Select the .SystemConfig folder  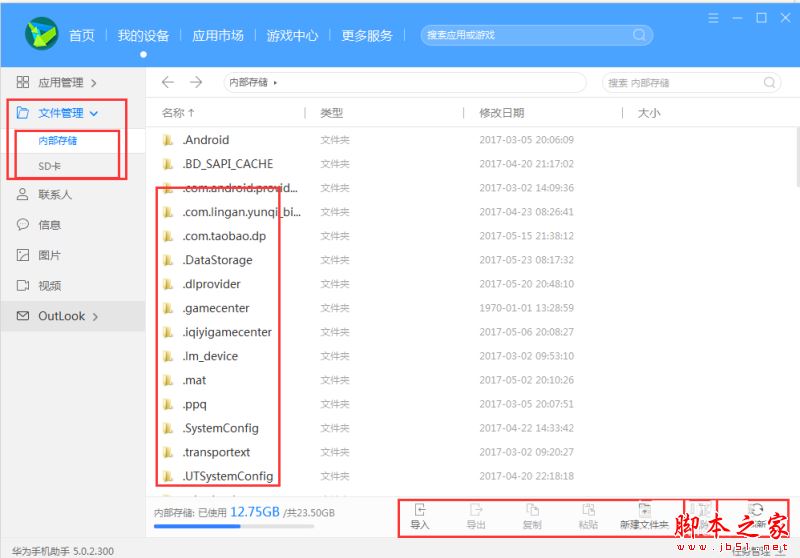pos(220,428)
